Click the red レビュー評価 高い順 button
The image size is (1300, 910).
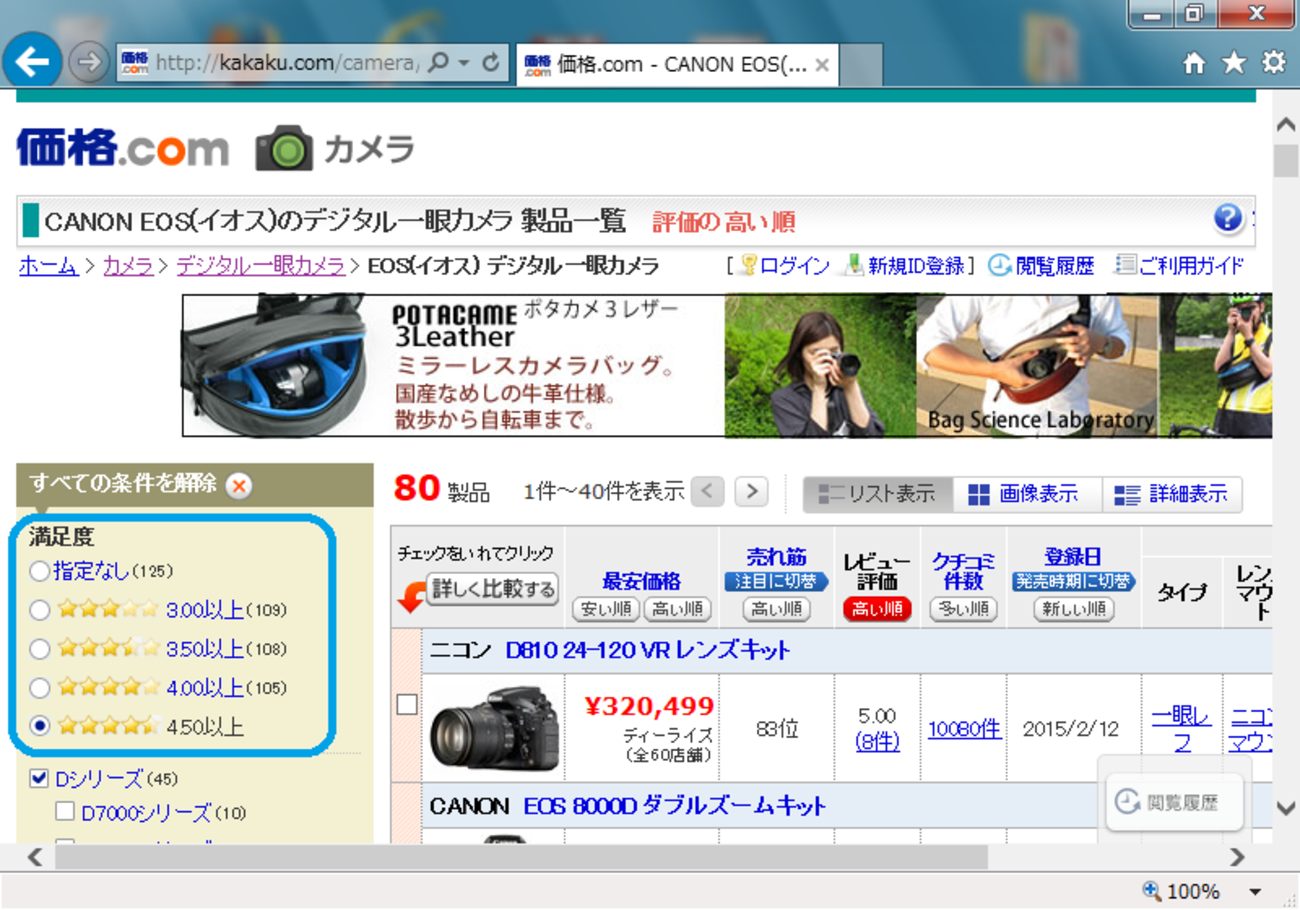[877, 608]
